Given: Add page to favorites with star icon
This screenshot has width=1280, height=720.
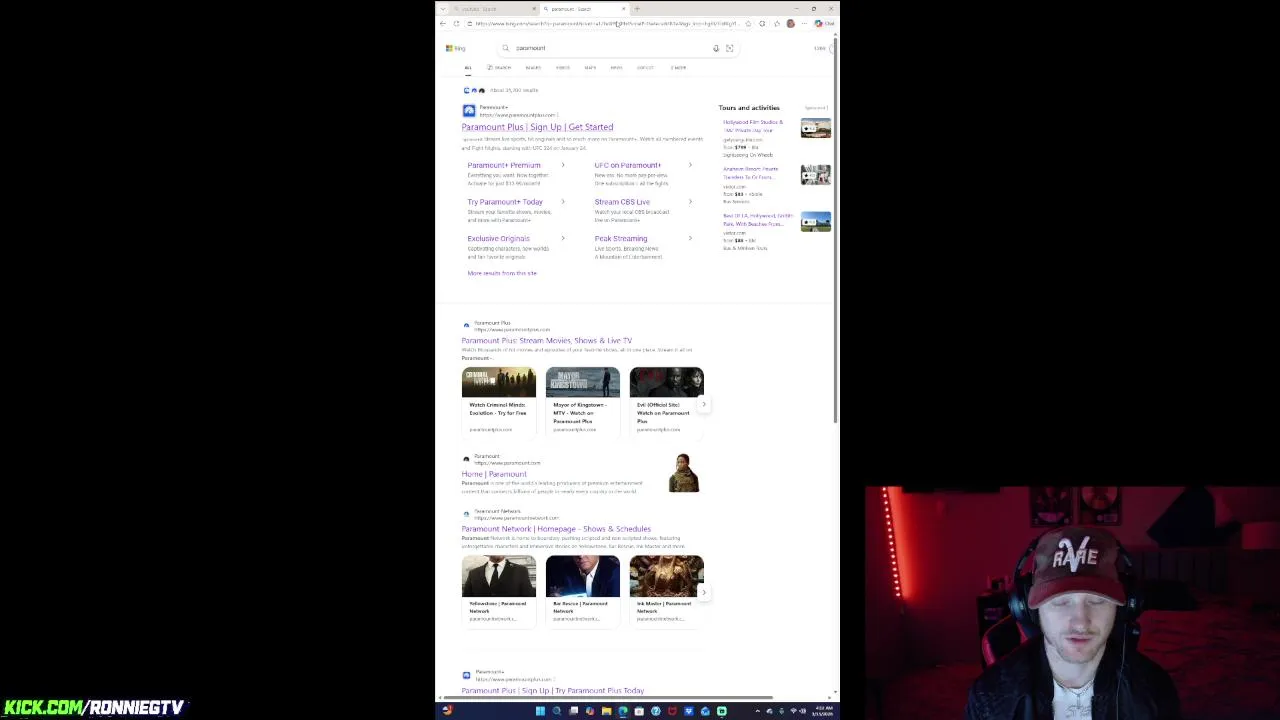Looking at the screenshot, I should pos(748,23).
